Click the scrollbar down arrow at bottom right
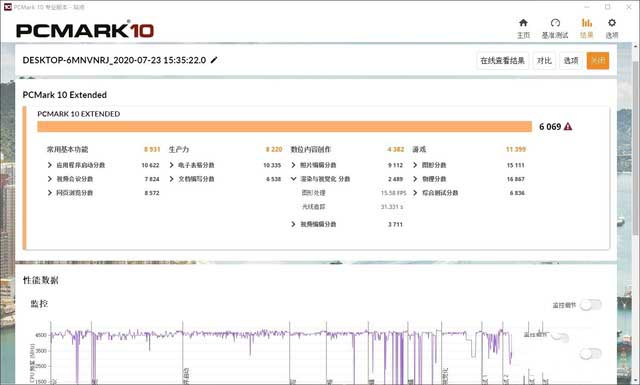This screenshot has height=385, width=640. click(x=636, y=381)
